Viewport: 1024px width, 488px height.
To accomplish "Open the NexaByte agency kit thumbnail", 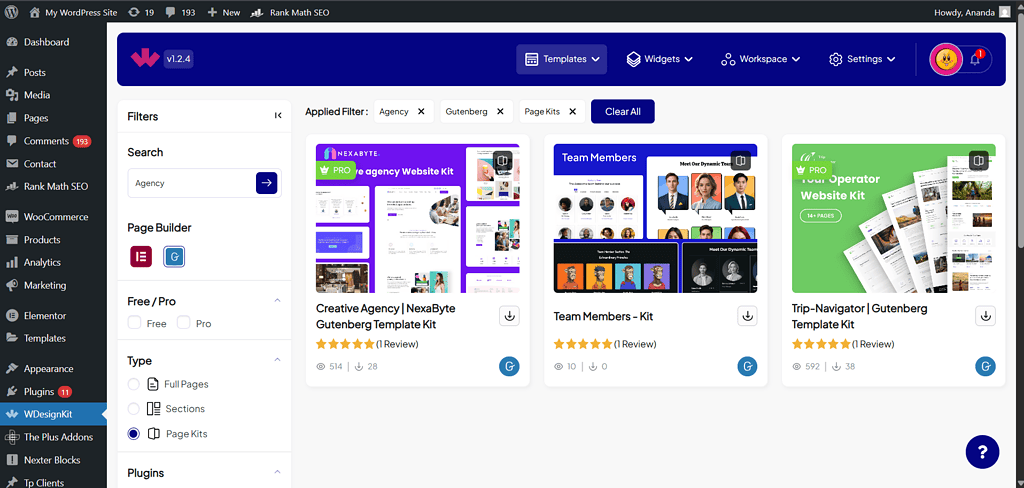I will [418, 218].
